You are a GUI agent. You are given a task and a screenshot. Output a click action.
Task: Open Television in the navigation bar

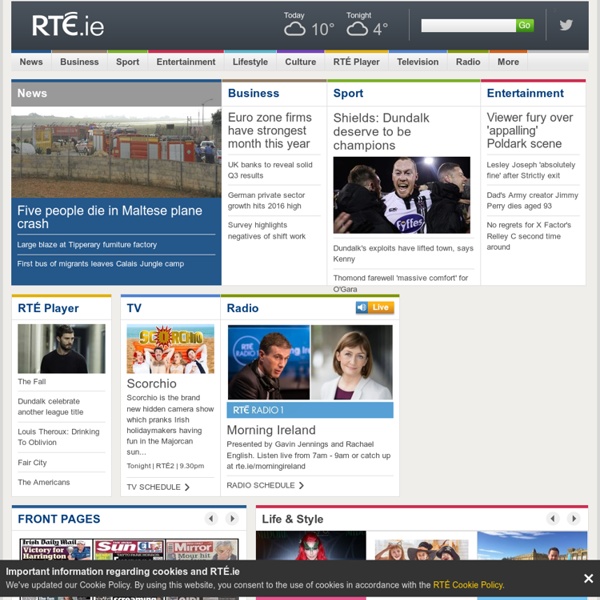[x=418, y=62]
